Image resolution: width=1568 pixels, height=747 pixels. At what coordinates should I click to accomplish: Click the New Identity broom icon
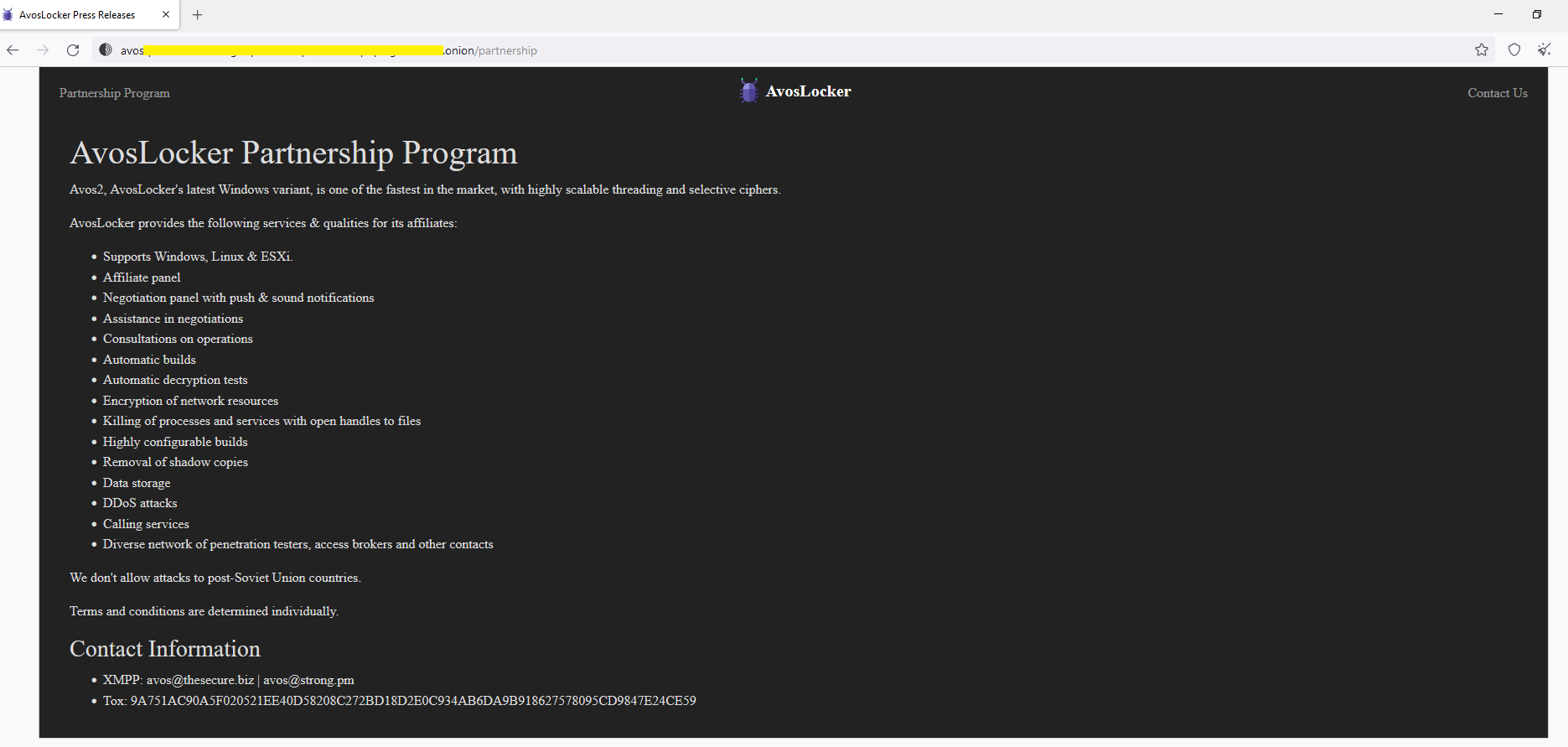[x=1545, y=50]
